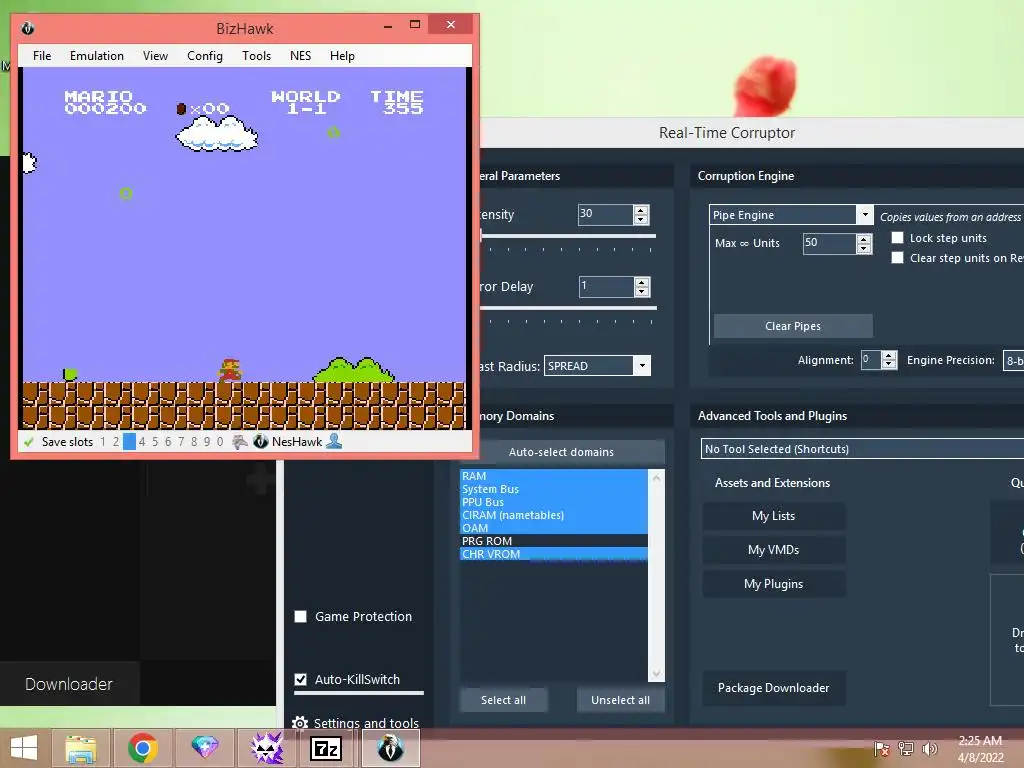Viewport: 1024px width, 768px height.
Task: Open the Action Center flag in system tray
Action: (x=881, y=748)
